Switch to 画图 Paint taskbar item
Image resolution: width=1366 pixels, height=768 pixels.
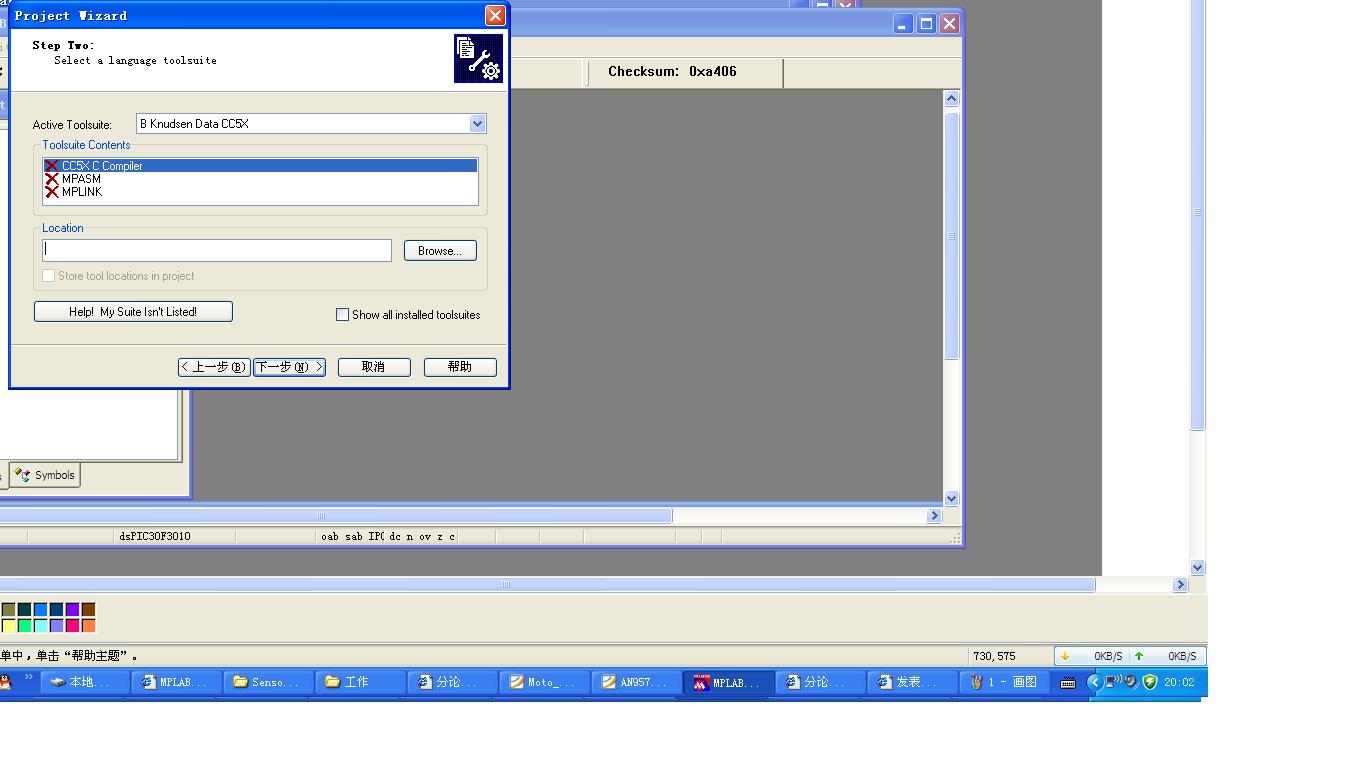click(x=1004, y=682)
